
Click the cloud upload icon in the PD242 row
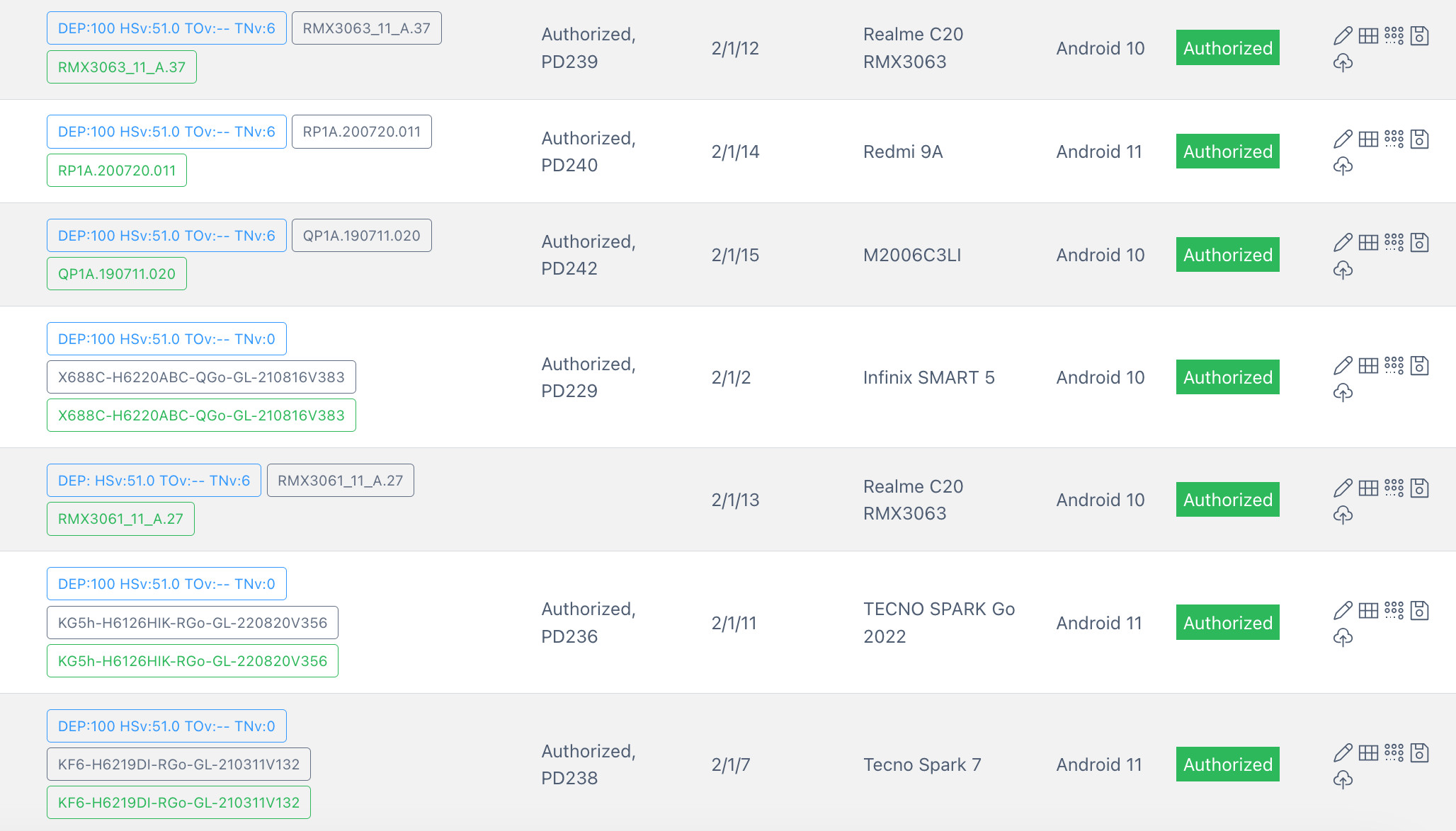(1343, 270)
